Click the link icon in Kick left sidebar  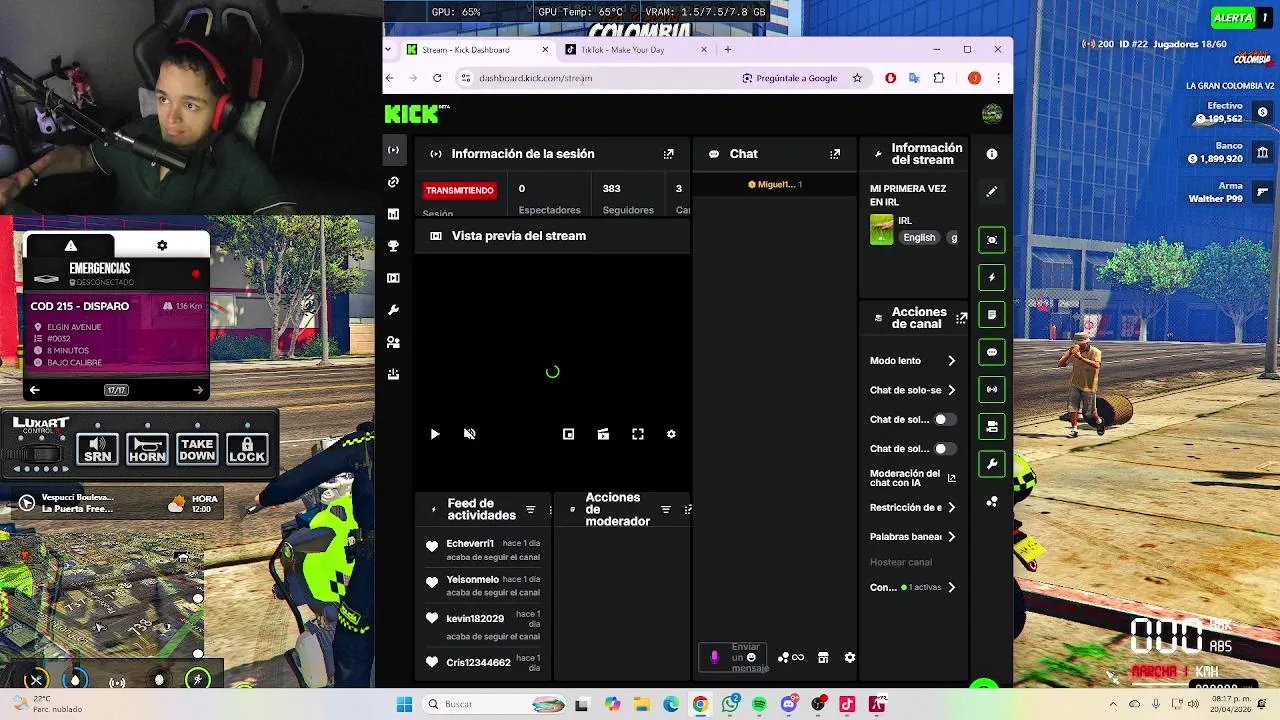(393, 182)
